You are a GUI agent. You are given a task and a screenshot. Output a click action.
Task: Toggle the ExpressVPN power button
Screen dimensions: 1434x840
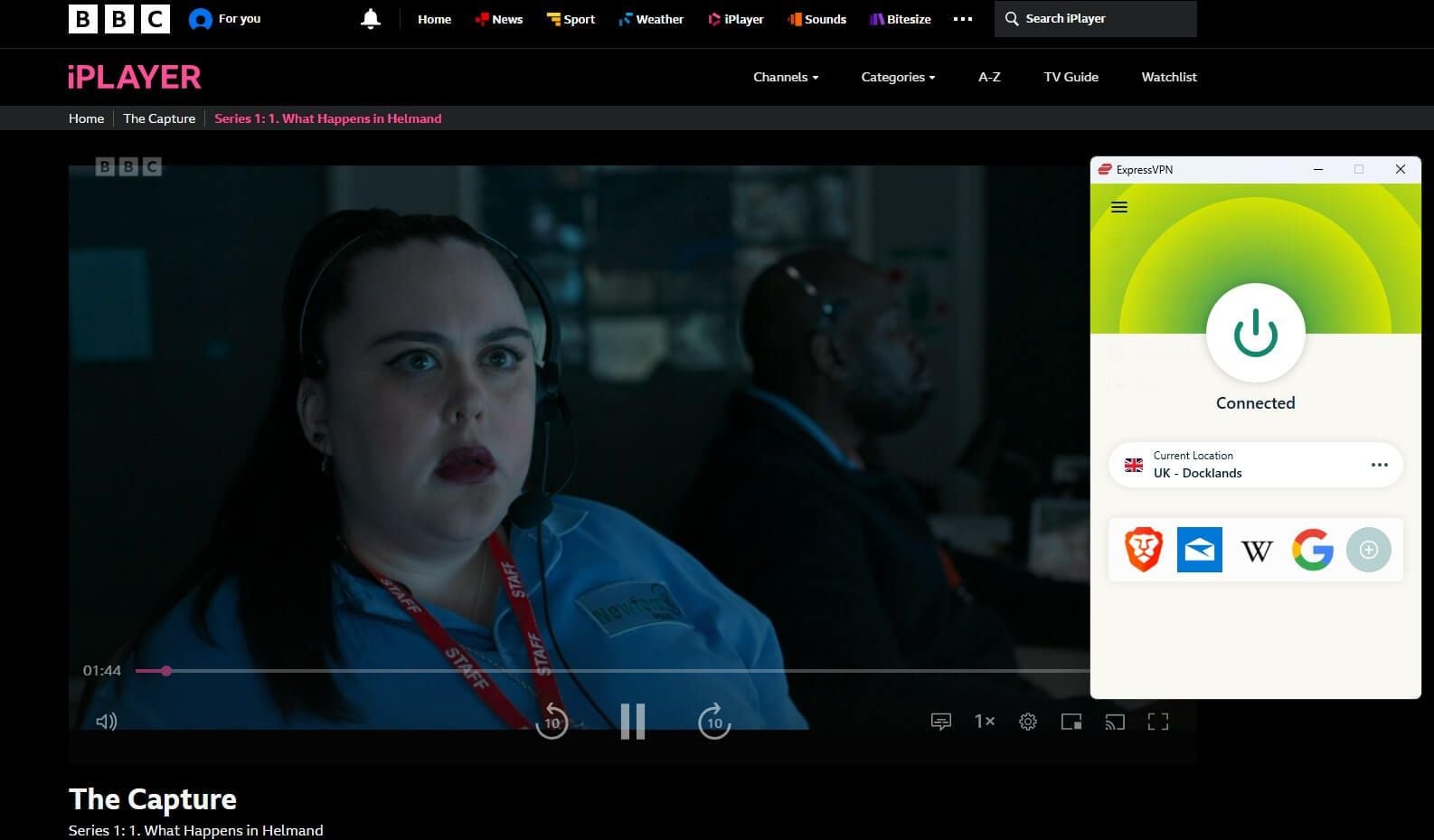pyautogui.click(x=1256, y=334)
